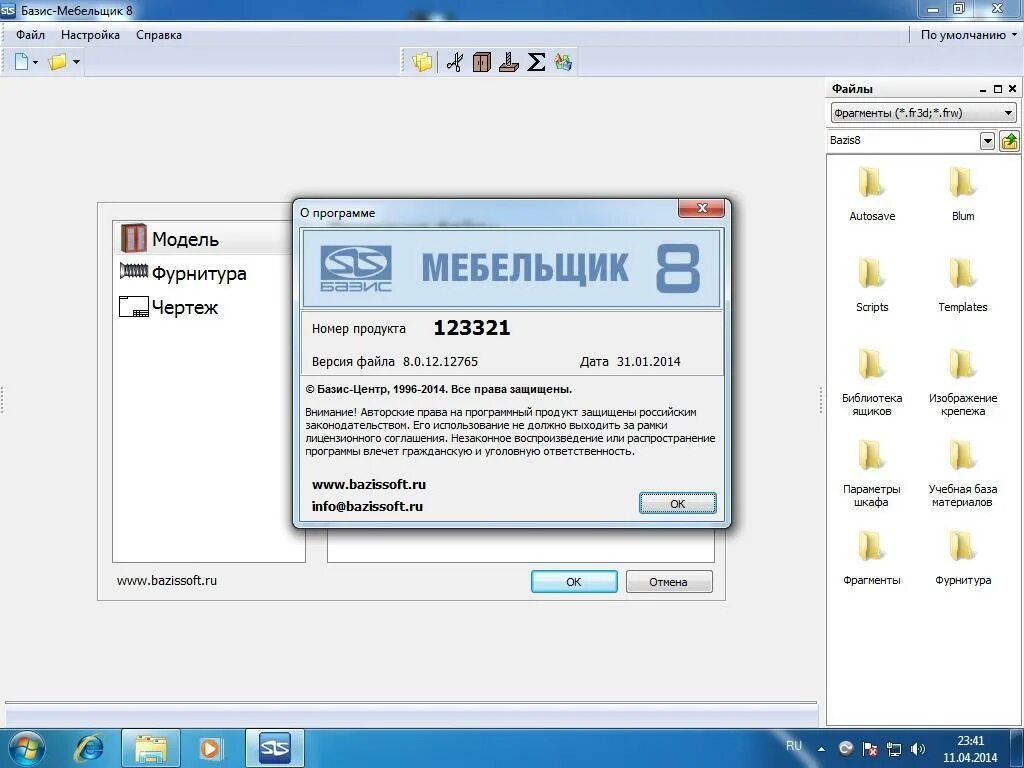Click the network tray icon
This screenshot has width=1024, height=768.
[894, 749]
